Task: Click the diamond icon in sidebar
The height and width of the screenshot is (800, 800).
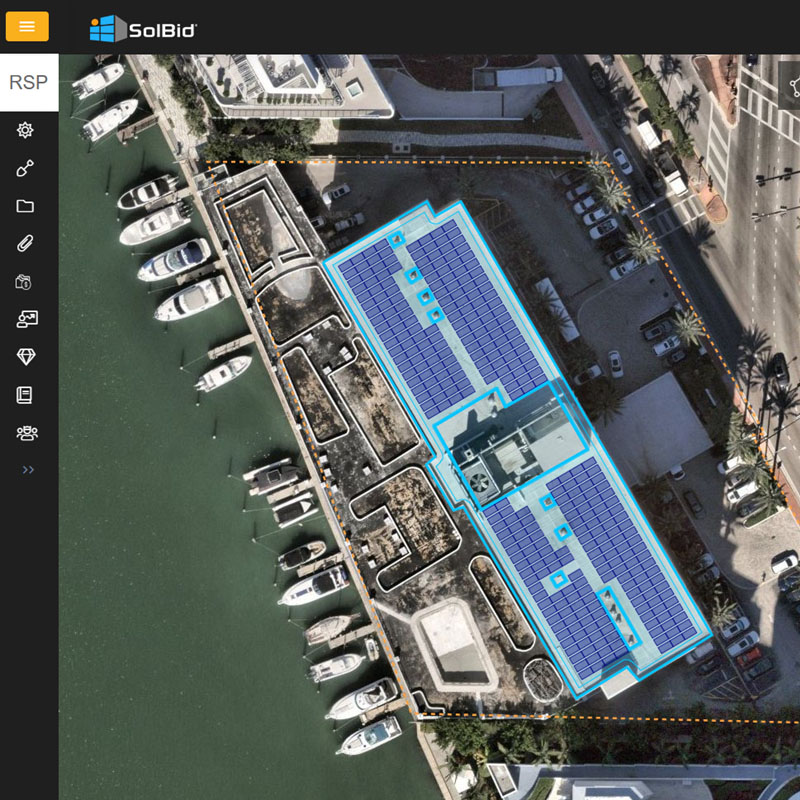Action: pyautogui.click(x=26, y=357)
